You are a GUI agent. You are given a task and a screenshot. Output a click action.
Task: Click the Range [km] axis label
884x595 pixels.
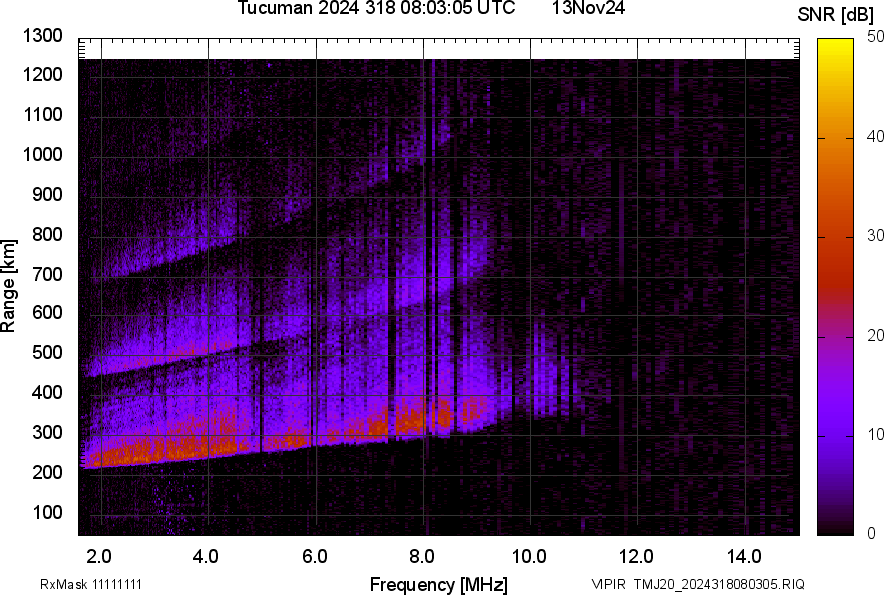9,285
